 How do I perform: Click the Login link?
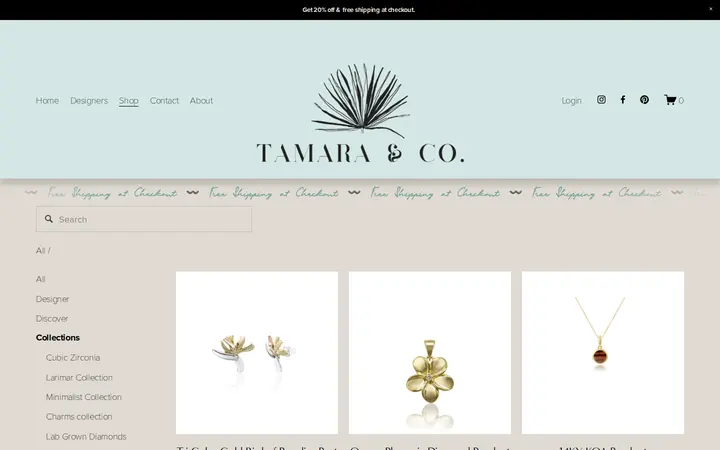(571, 101)
